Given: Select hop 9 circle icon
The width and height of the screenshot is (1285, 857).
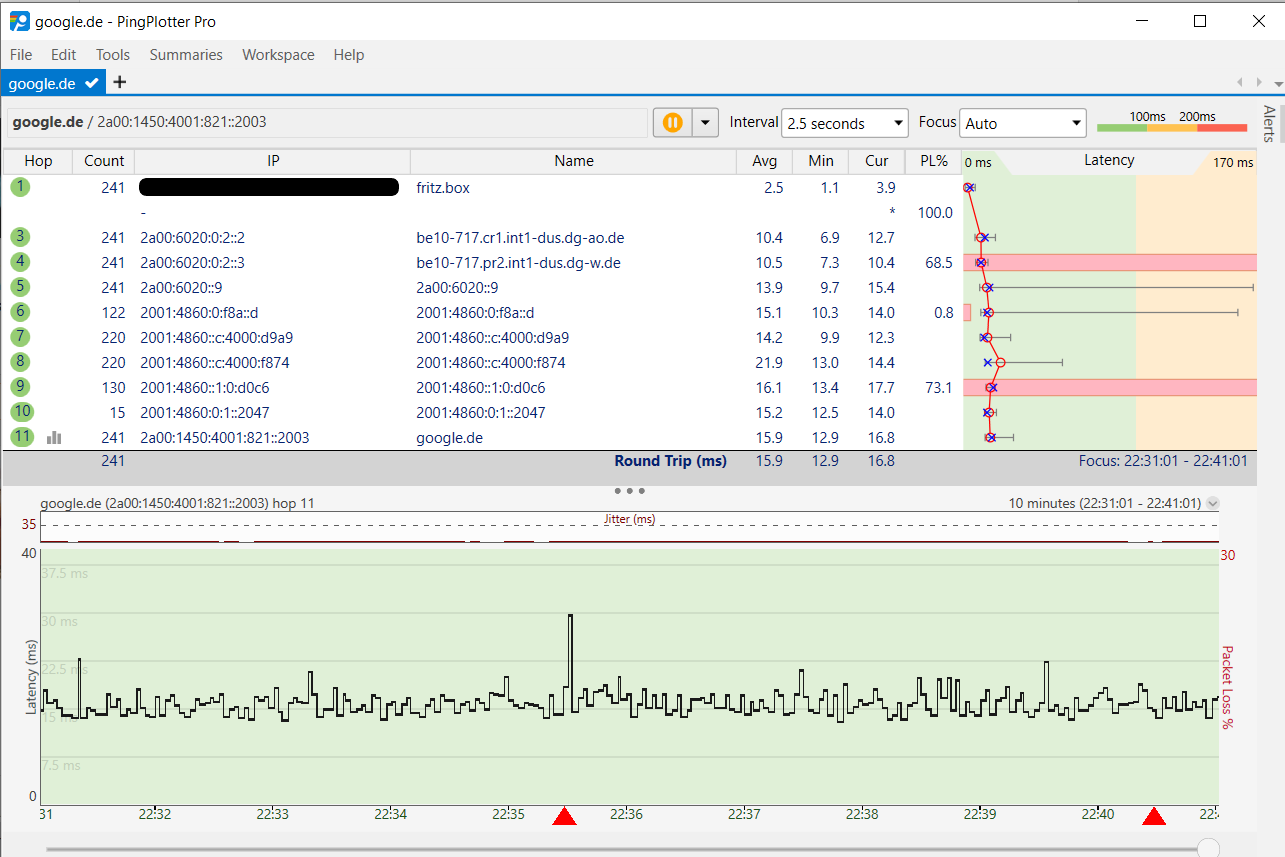Looking at the screenshot, I should [21, 387].
